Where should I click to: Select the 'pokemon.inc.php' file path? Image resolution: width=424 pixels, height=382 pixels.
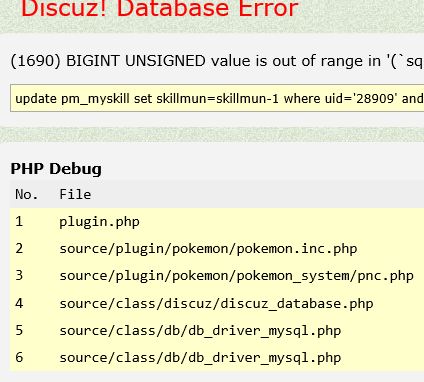pyautogui.click(x=208, y=249)
